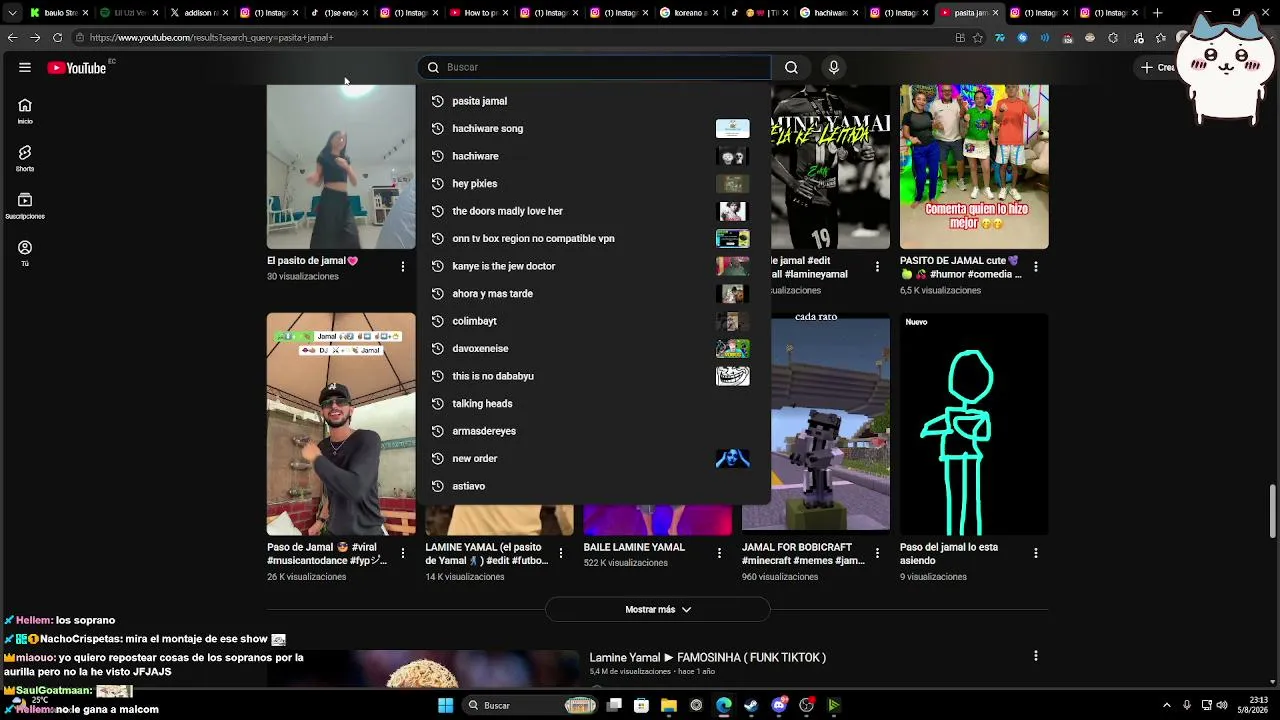1280x720 pixels.
Task: Go back with the browser back arrow
Action: coord(12,37)
